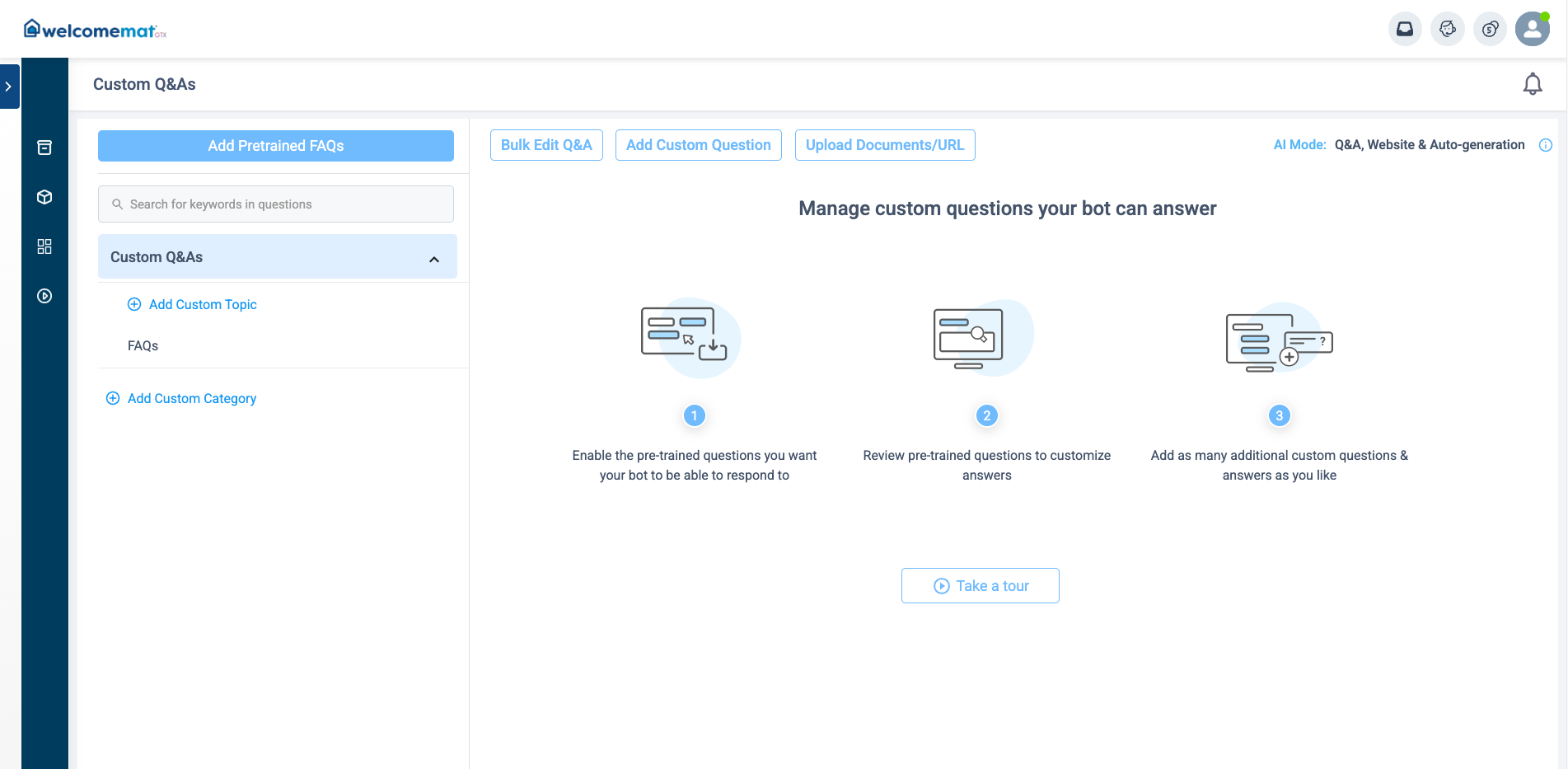Open the inbox icon in the header
The image size is (1568, 769).
(x=1405, y=29)
